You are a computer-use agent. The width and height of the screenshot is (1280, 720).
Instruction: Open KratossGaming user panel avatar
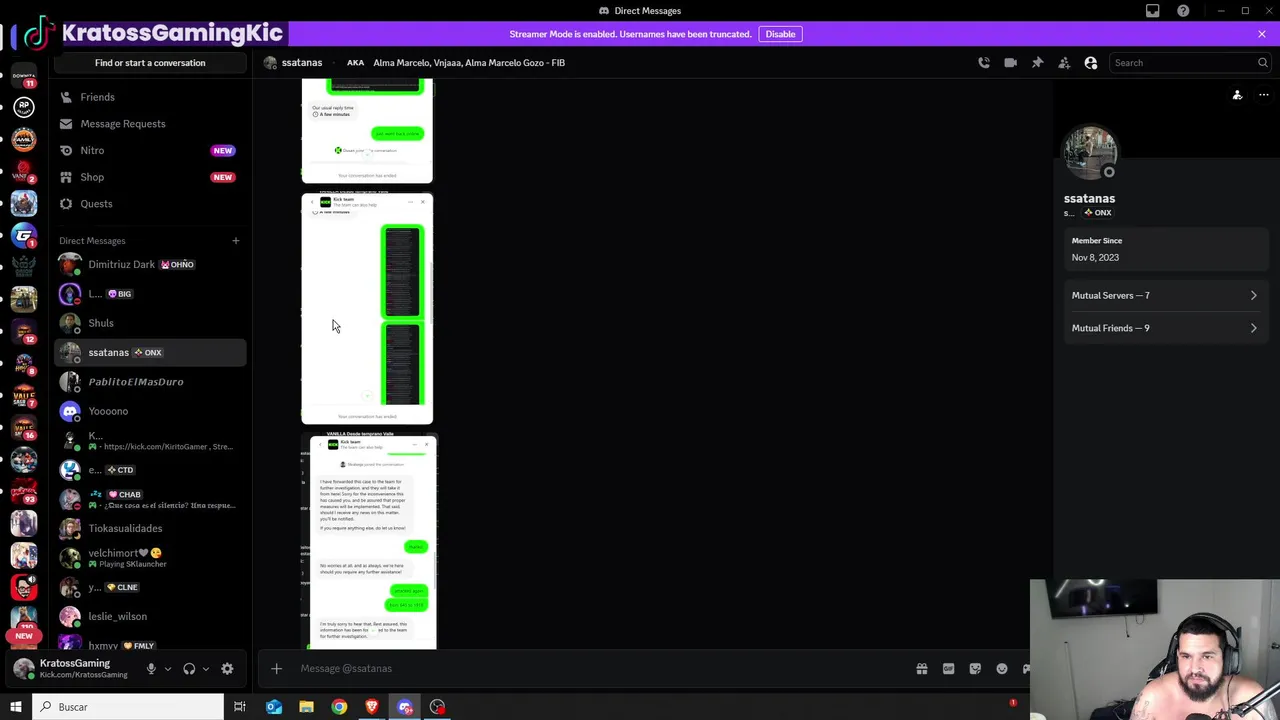[24, 669]
